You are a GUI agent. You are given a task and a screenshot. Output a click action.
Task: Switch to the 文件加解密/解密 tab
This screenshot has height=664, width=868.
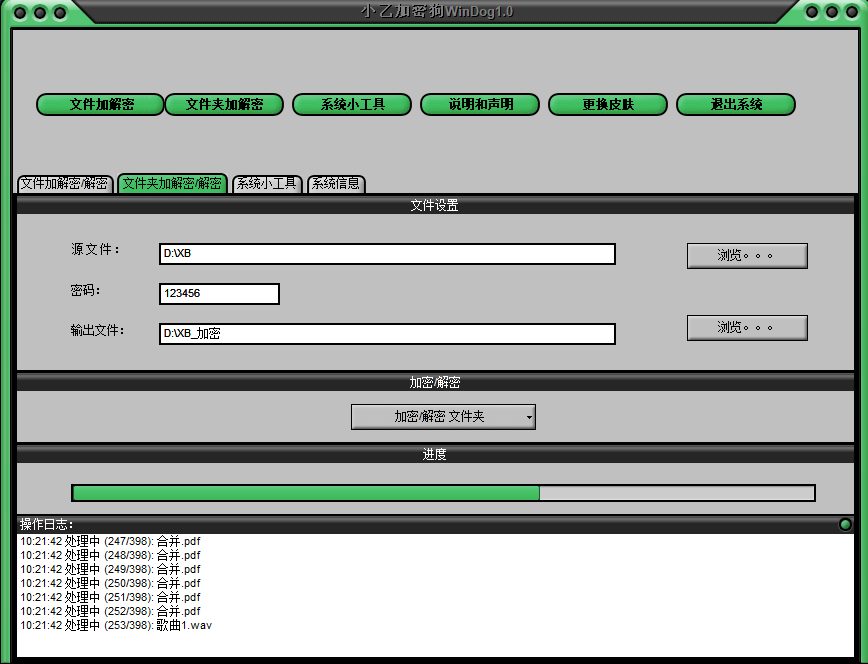pos(65,183)
